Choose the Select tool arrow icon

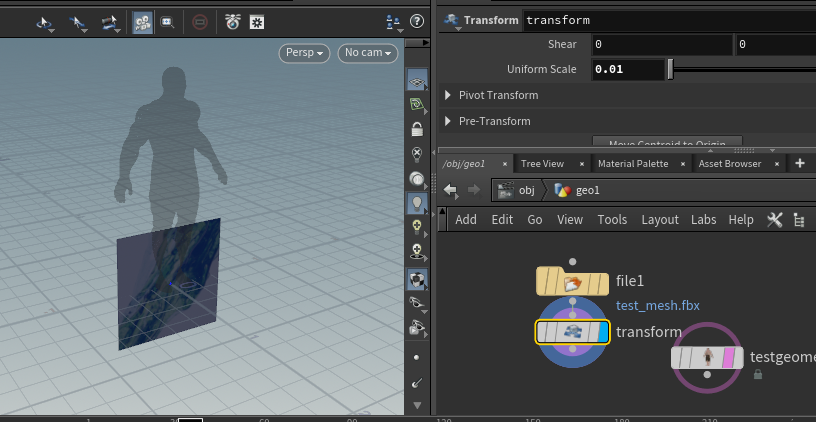77,22
